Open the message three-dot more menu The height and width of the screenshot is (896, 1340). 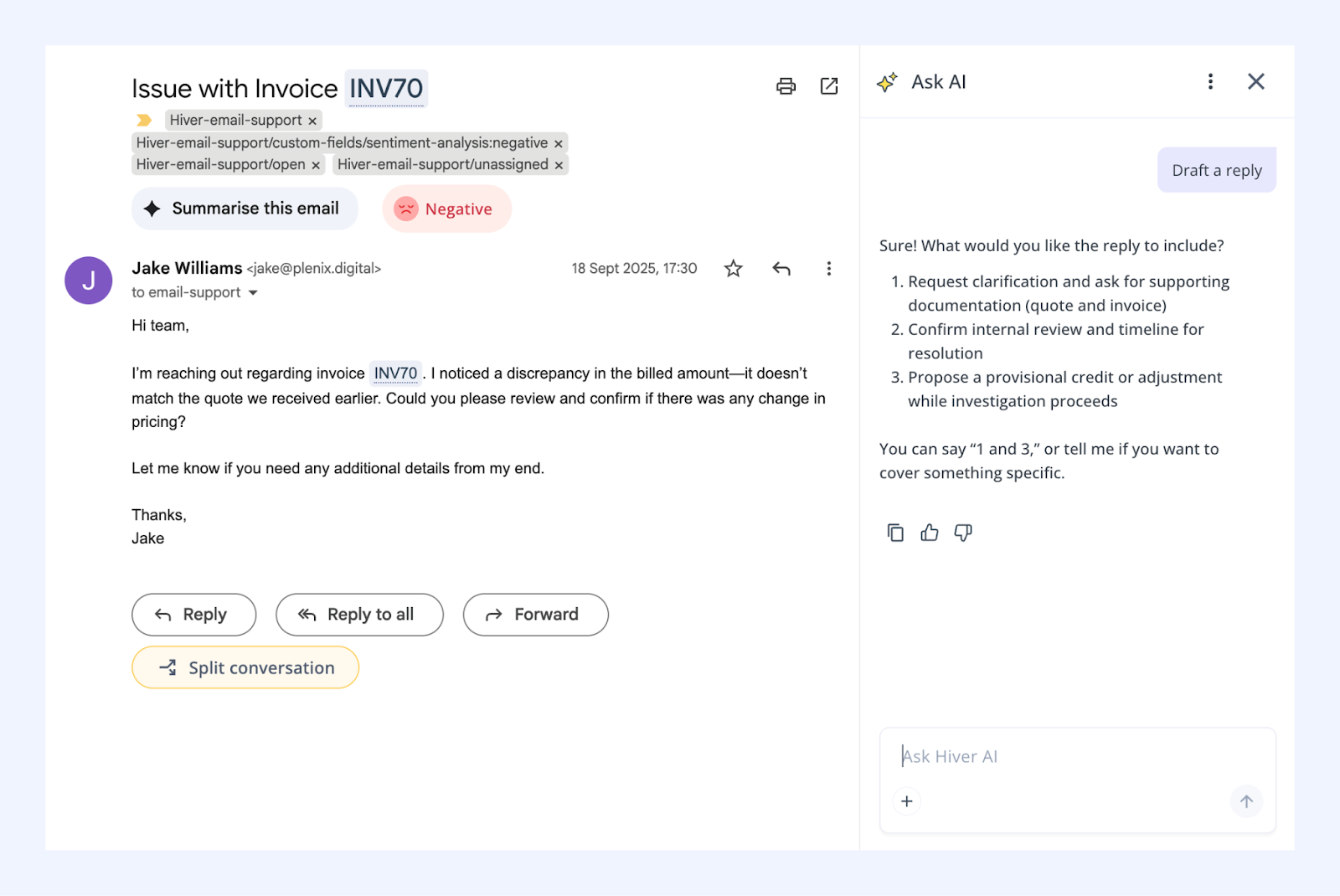point(829,268)
